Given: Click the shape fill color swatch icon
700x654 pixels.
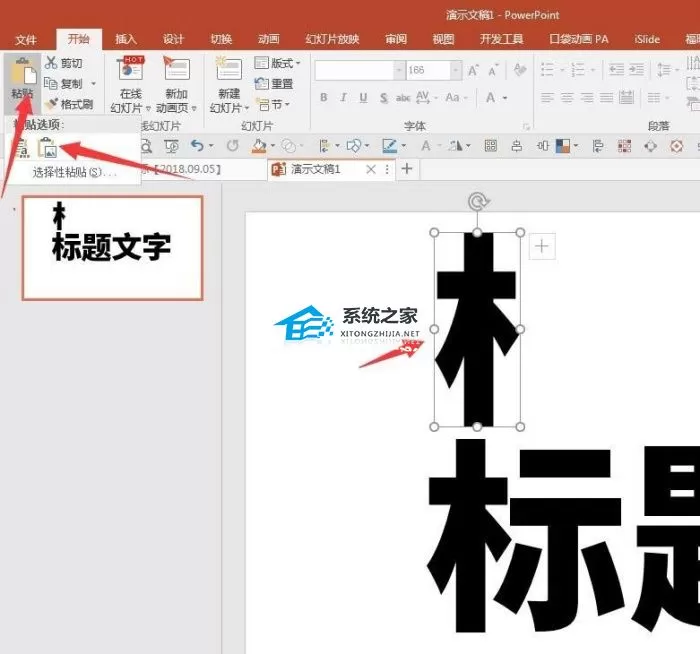Looking at the screenshot, I should [x=259, y=146].
